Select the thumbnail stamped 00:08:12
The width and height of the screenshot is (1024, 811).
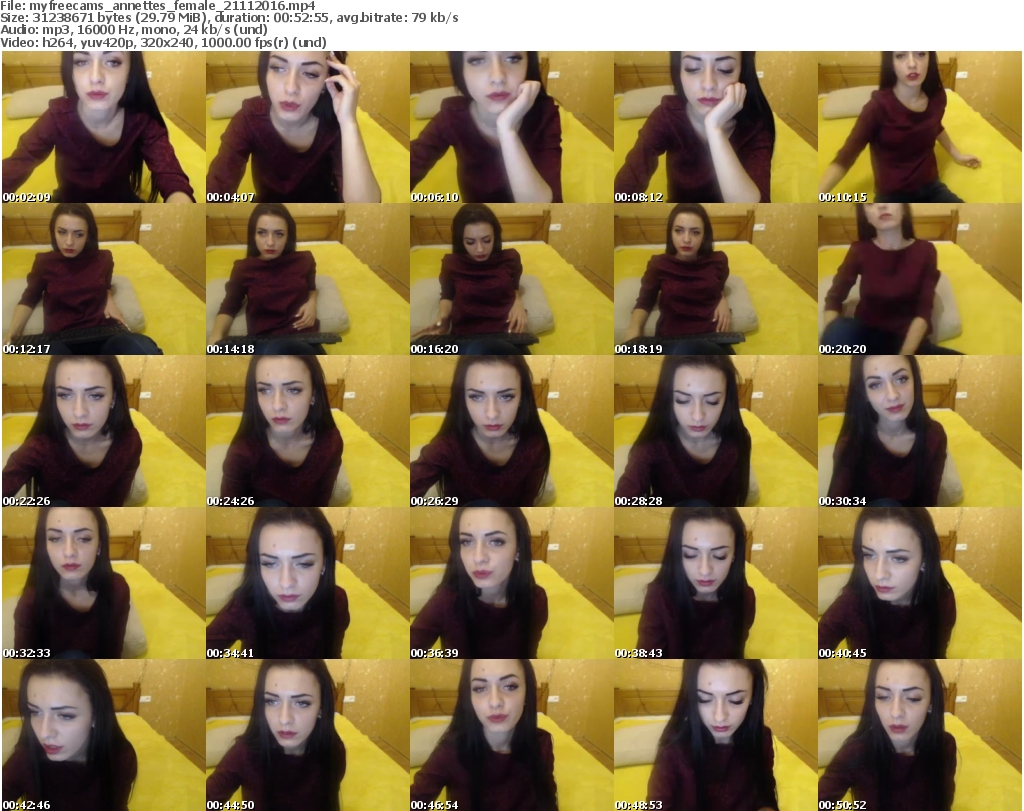point(715,127)
